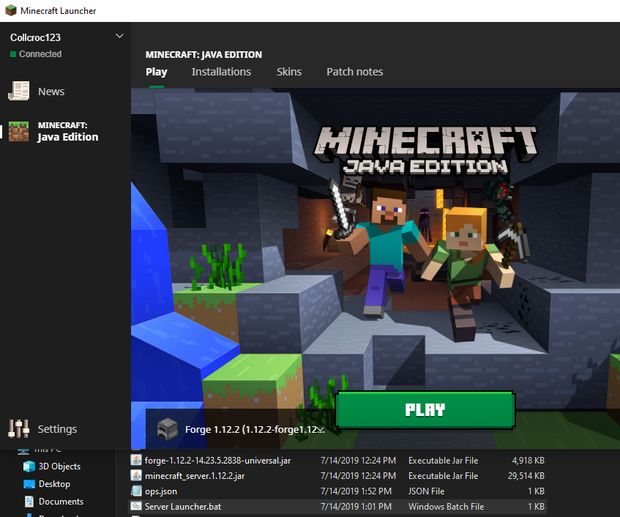Click the JSON File type cell

426,491
